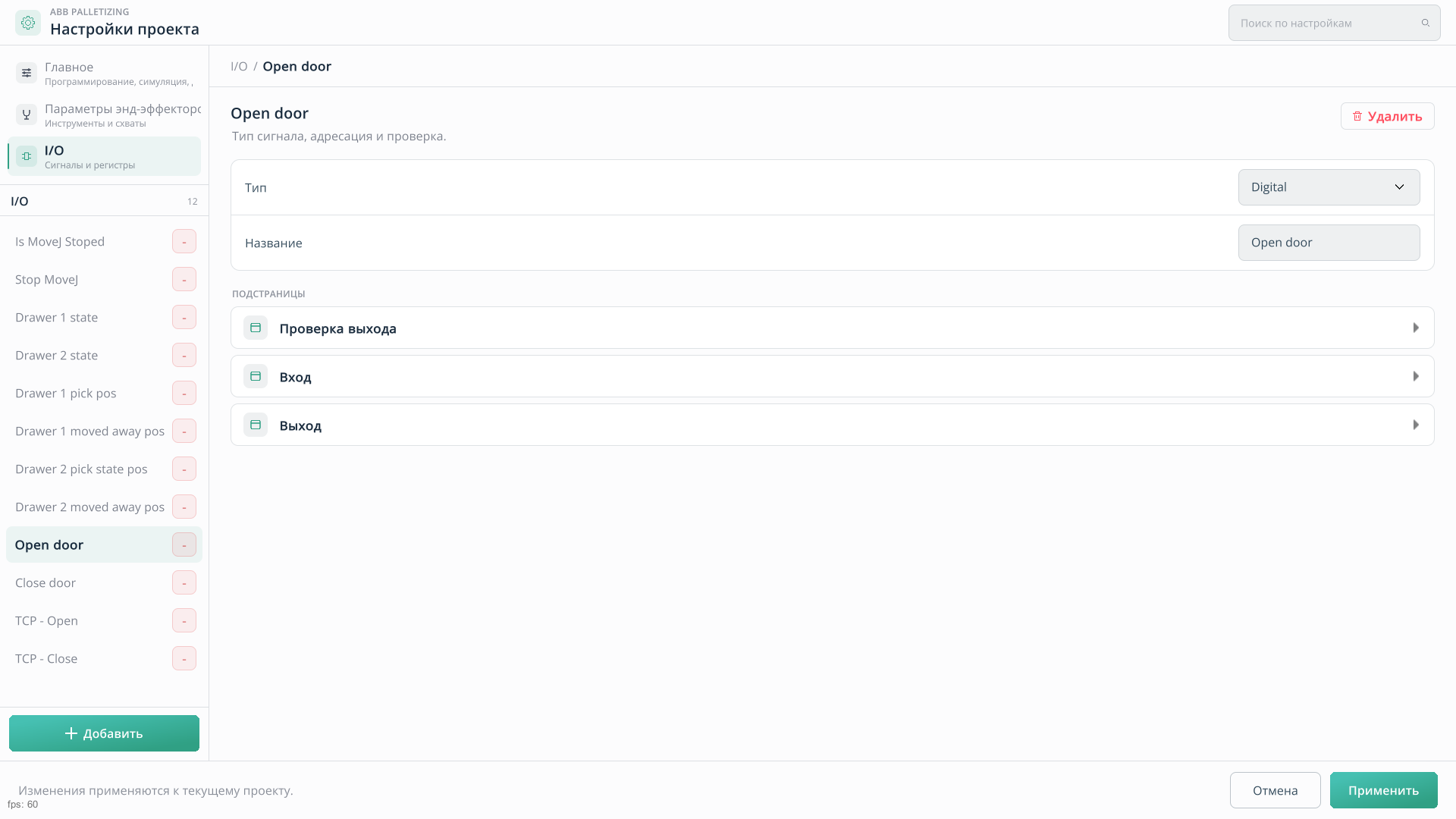Click the minus badge for TCP - Close
Viewport: 1456px width, 819px height.
point(184,658)
